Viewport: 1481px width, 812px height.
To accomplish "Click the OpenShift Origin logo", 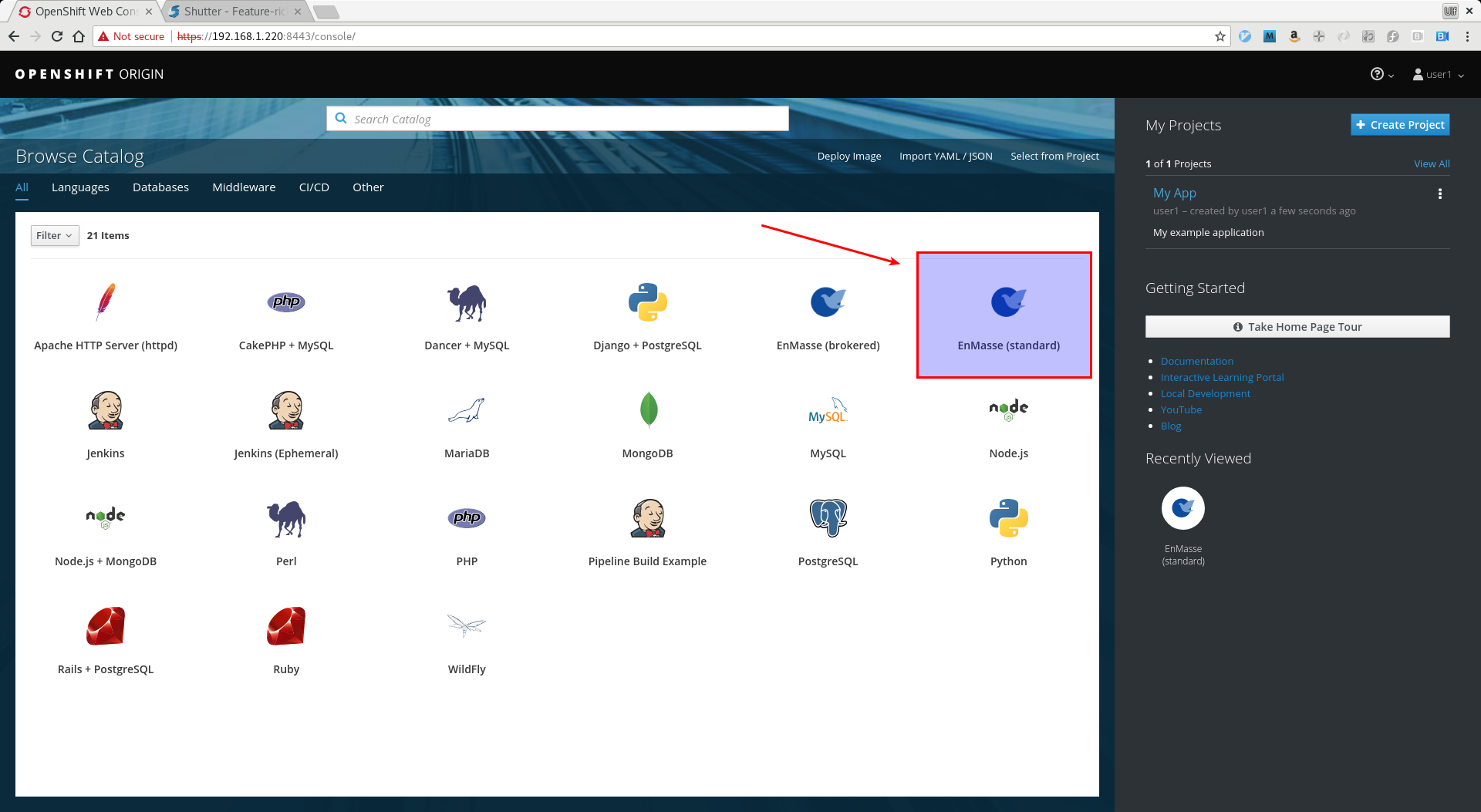I will click(89, 74).
